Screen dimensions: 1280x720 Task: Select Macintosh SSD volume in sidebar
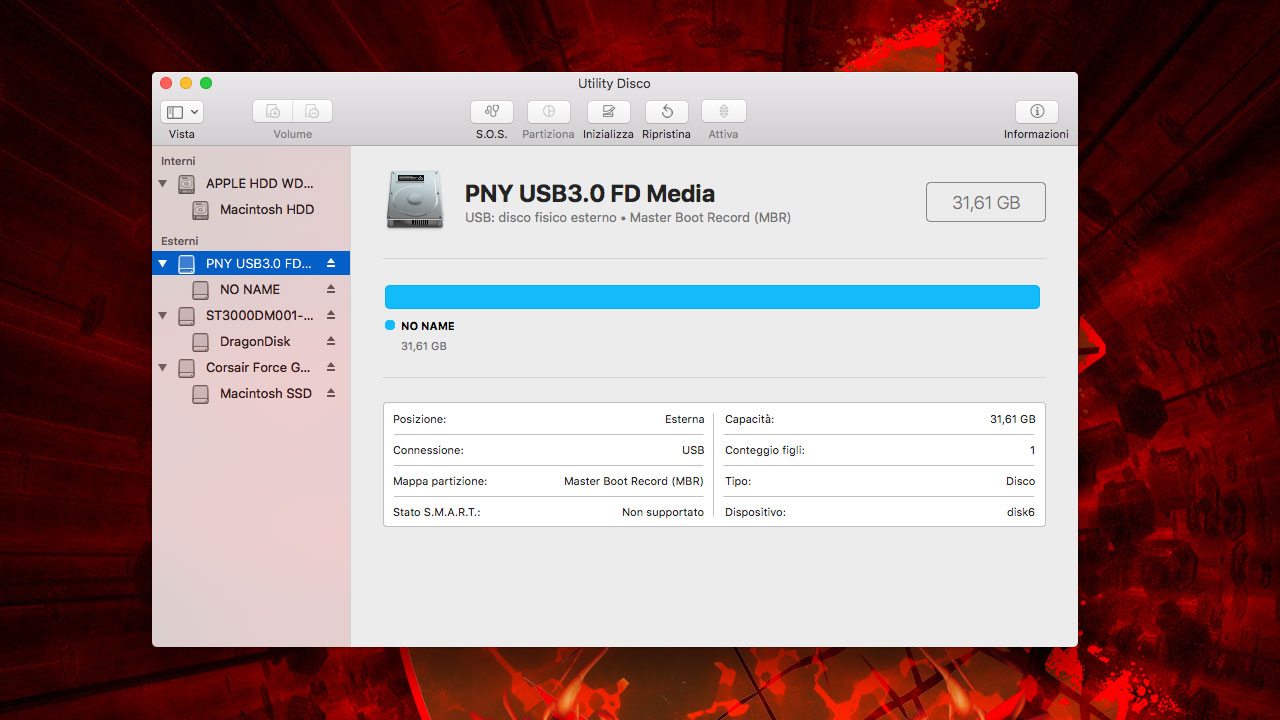[x=265, y=394]
